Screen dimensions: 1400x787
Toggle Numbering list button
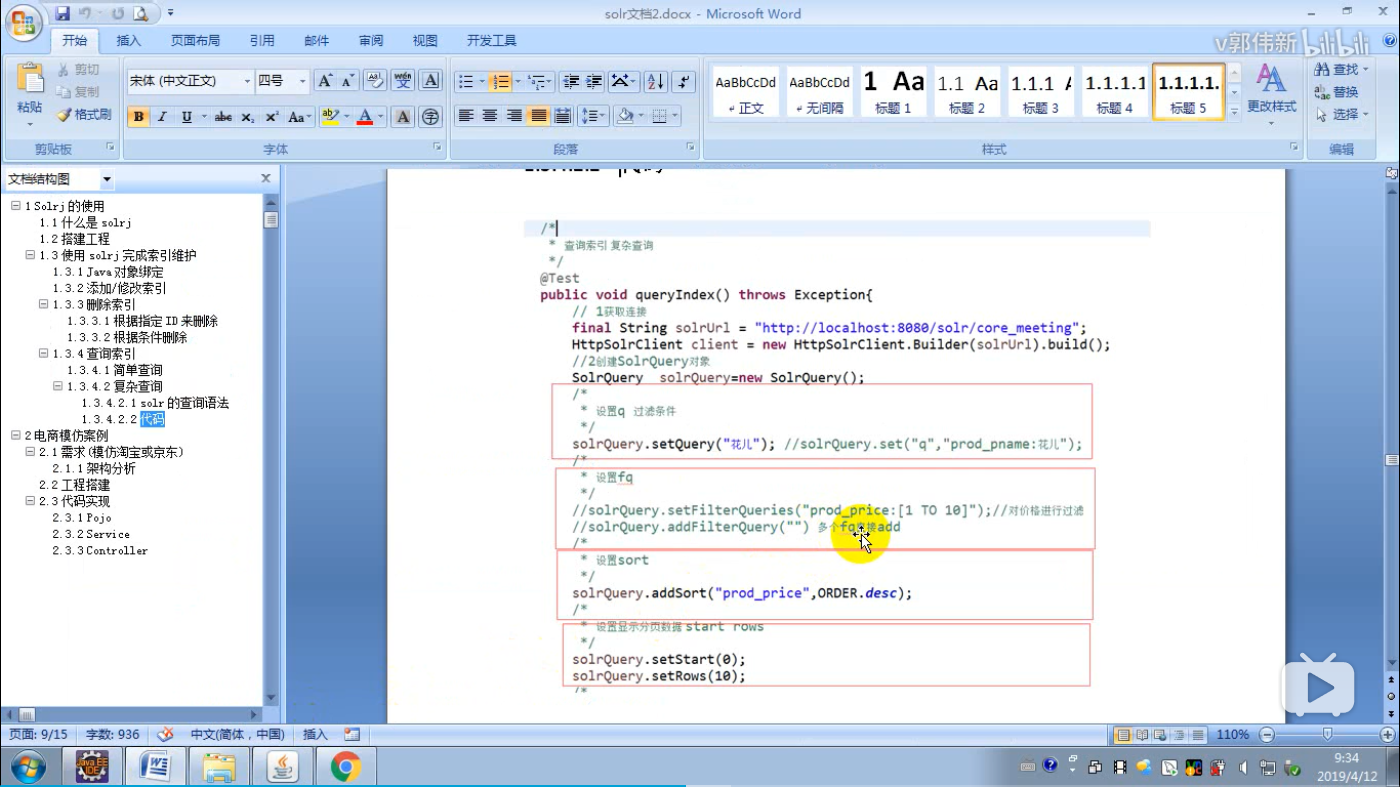[x=501, y=81]
